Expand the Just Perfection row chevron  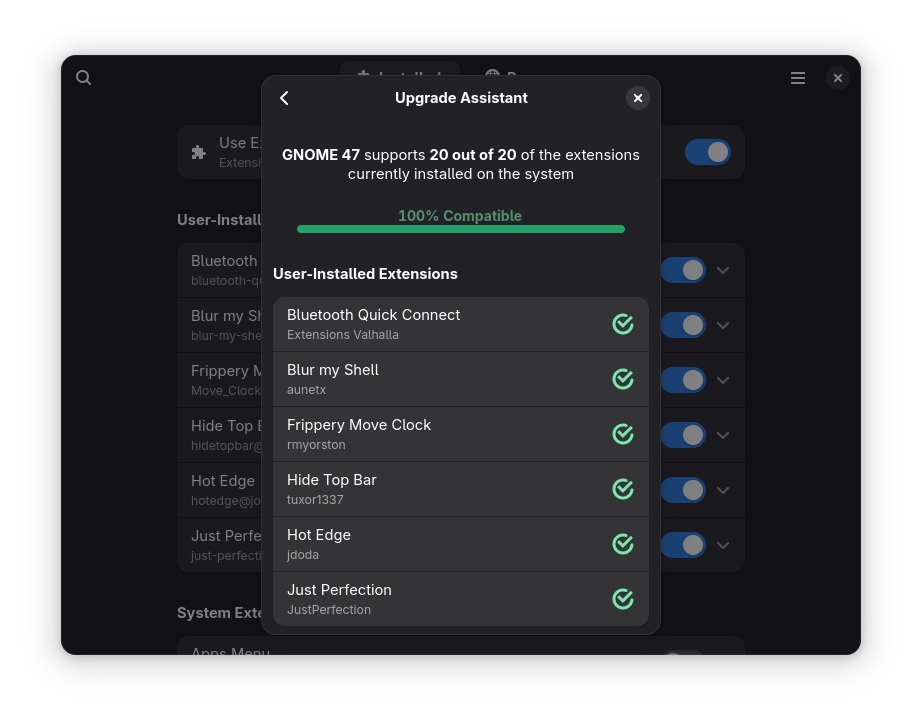[723, 545]
